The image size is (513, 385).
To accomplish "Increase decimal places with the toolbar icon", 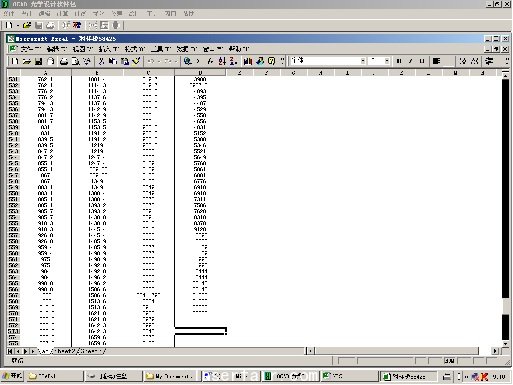I will (463, 61).
